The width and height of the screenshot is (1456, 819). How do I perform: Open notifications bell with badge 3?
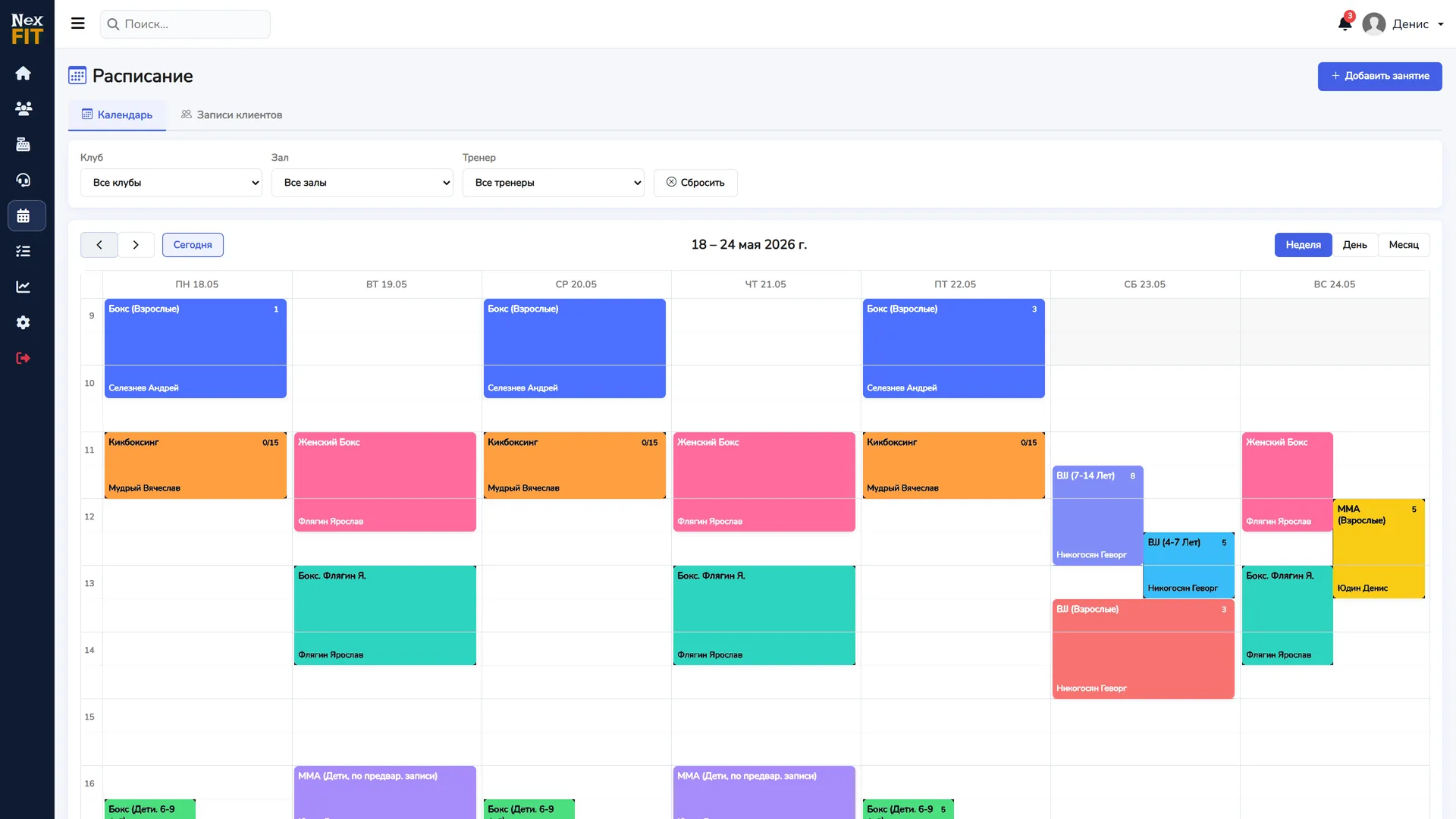[x=1345, y=23]
